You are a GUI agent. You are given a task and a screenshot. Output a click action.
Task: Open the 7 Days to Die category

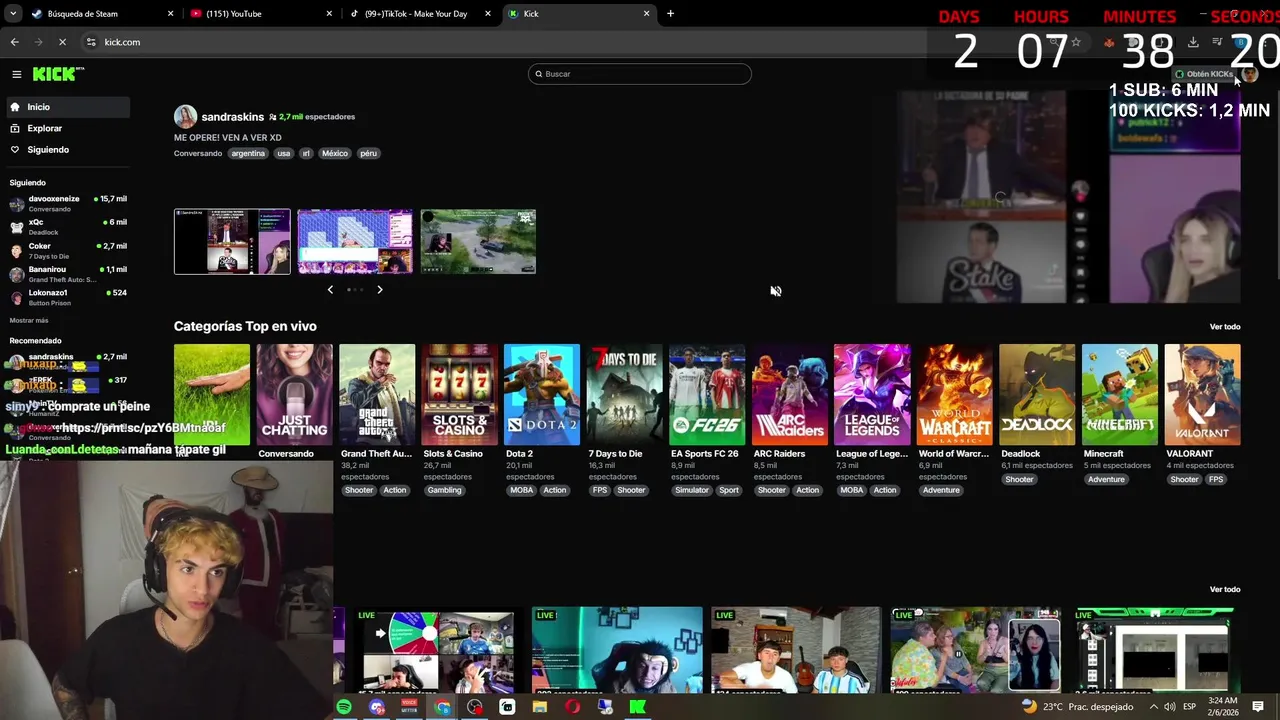click(625, 395)
